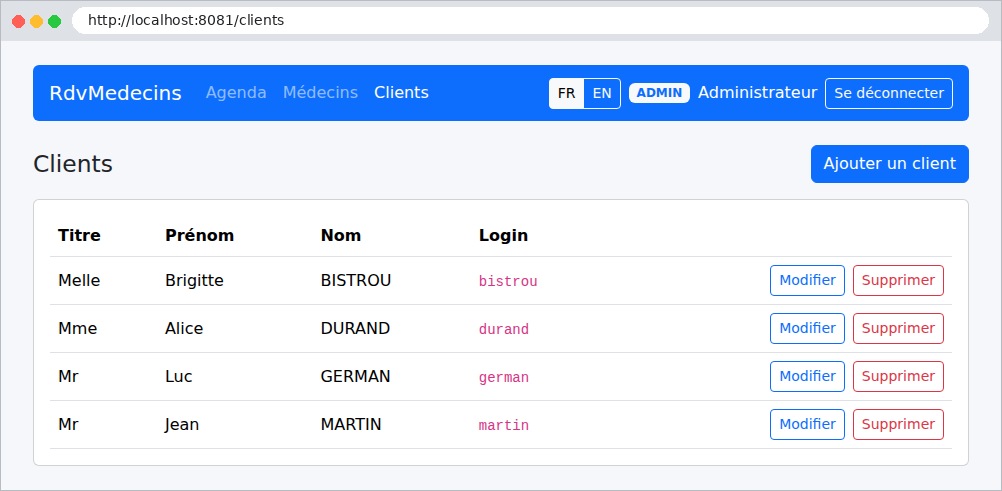Edit Alice DURAND with Modifier
Screen dimensions: 1002x491
point(807,329)
